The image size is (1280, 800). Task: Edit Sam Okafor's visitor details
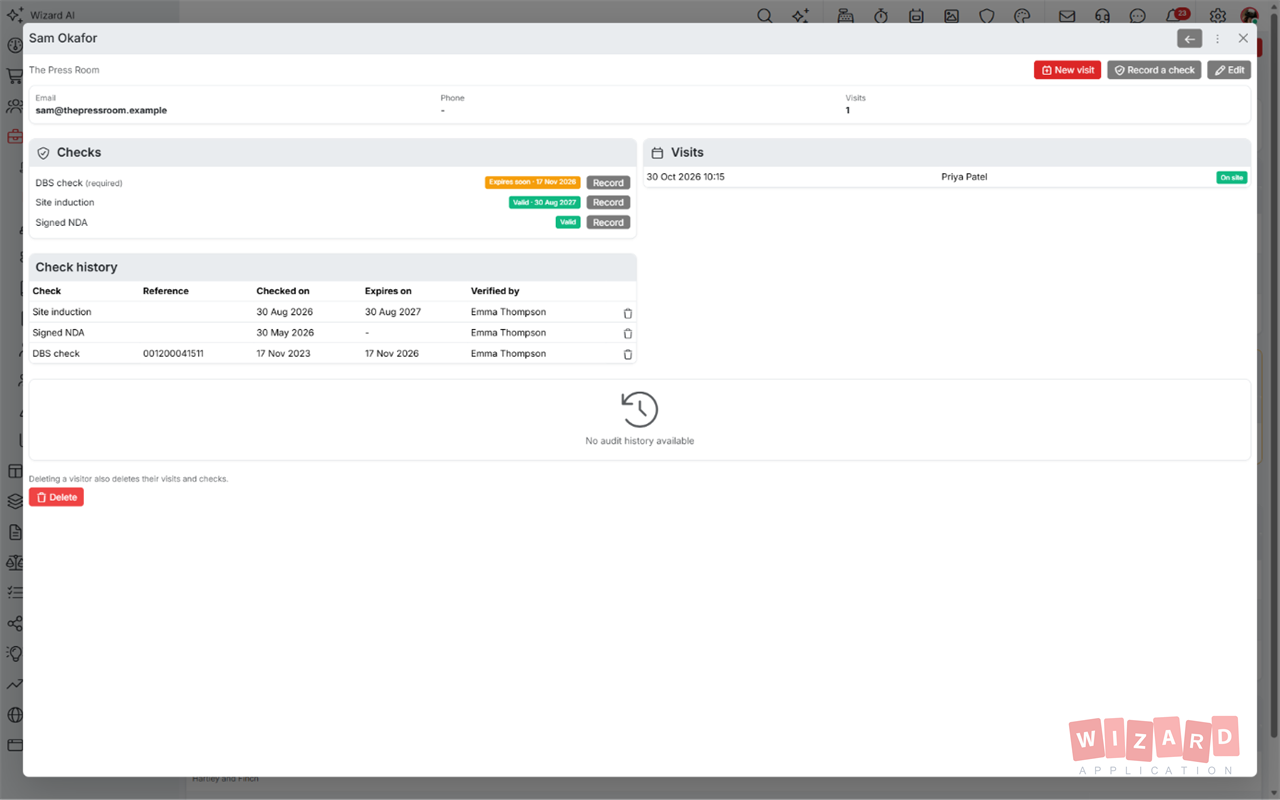[x=1229, y=70]
